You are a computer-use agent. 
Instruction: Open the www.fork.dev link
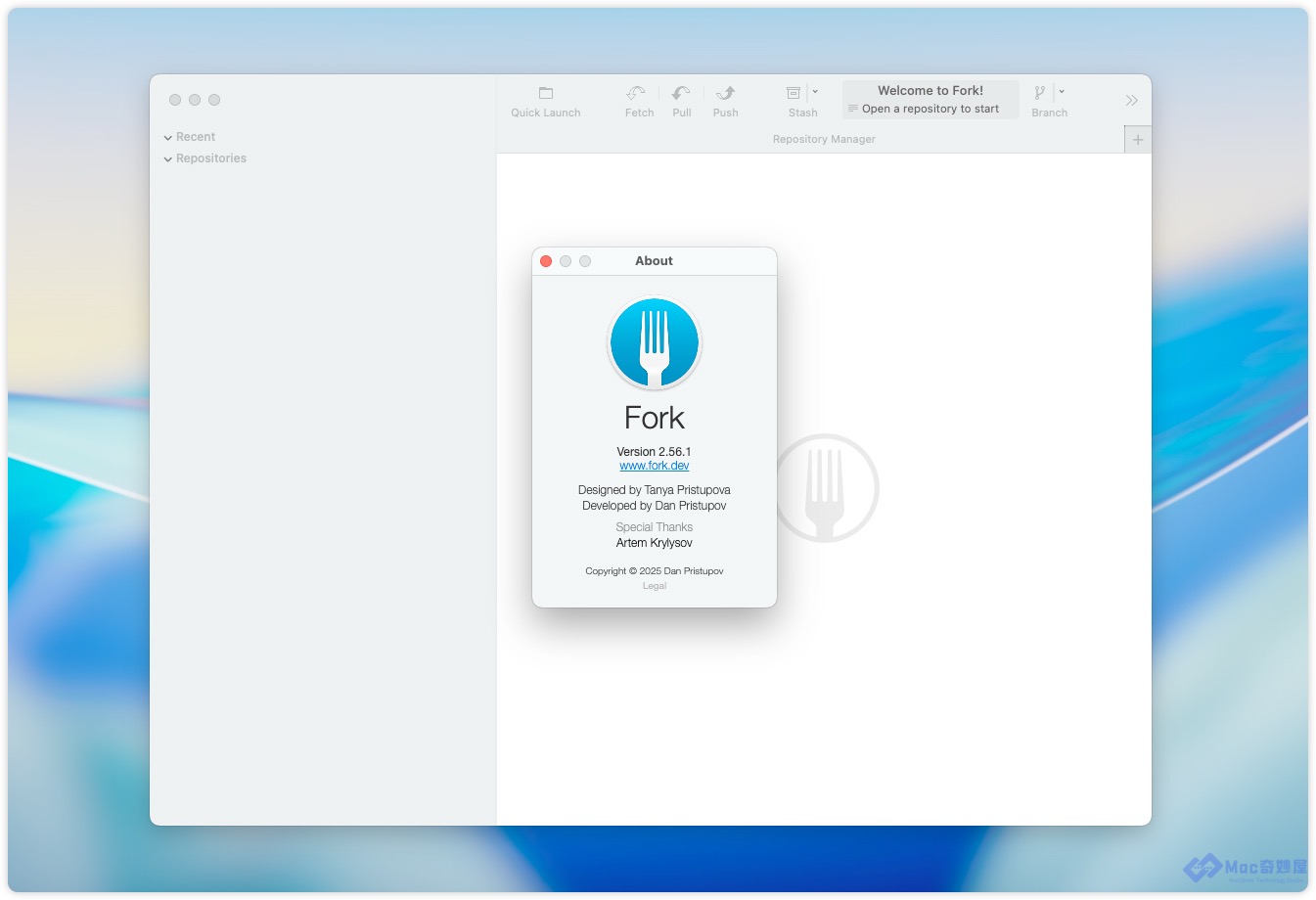pos(655,466)
